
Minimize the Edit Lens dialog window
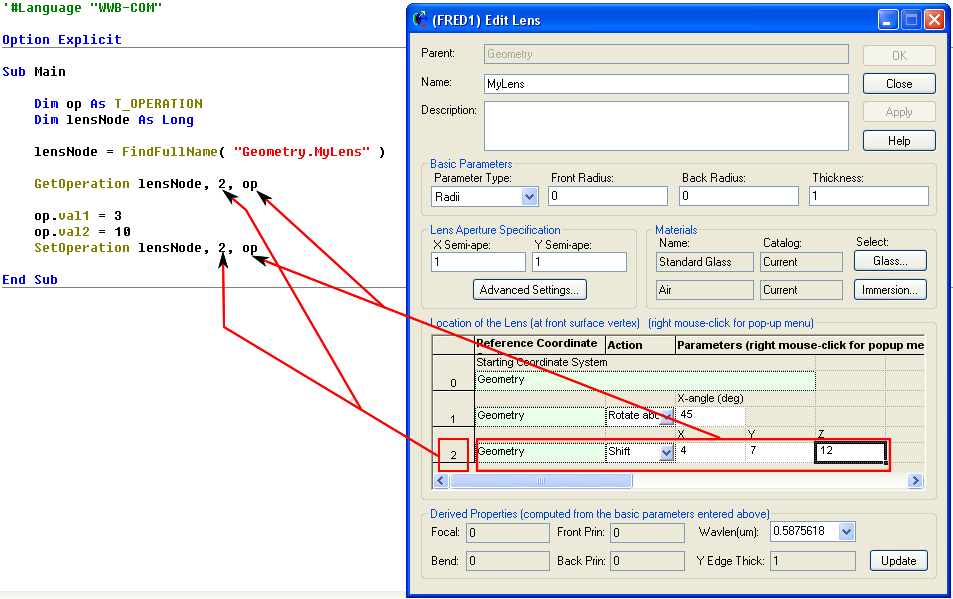coord(888,19)
